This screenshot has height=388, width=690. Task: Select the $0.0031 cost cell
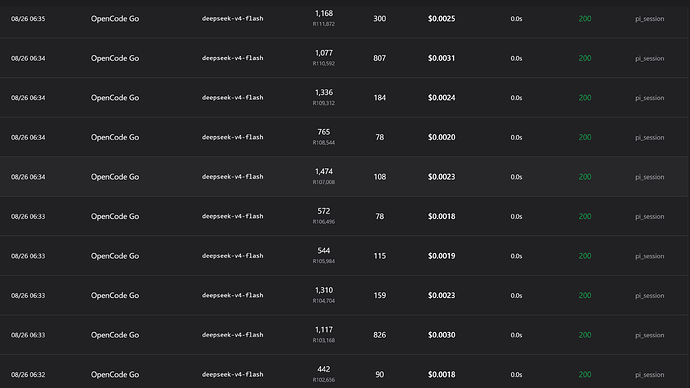click(x=441, y=58)
